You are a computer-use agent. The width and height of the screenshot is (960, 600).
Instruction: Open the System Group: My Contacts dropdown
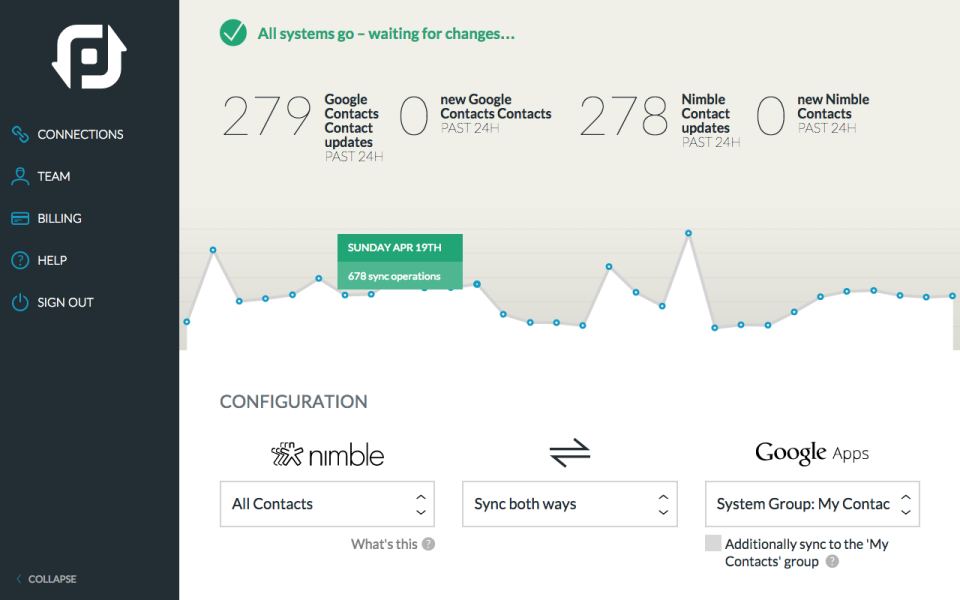coord(812,504)
